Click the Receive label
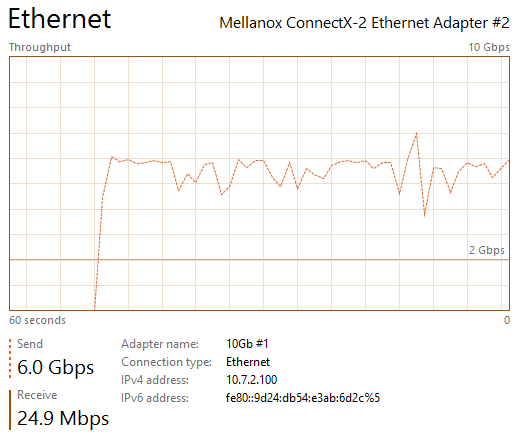 37,395
